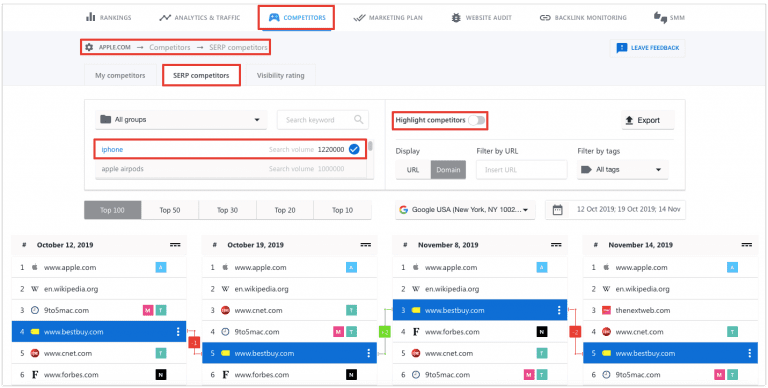Switch to Visibility rating tab
This screenshot has height=388, width=768.
(x=281, y=75)
